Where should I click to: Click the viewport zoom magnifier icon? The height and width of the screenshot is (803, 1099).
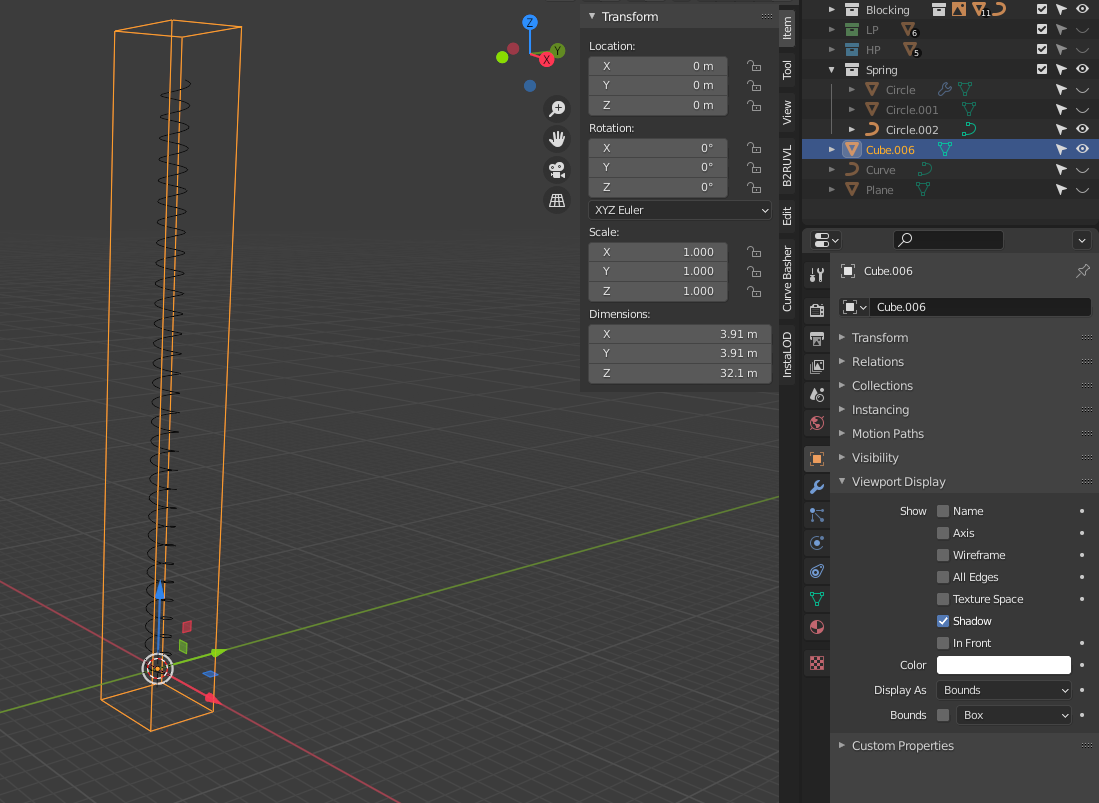click(x=557, y=108)
